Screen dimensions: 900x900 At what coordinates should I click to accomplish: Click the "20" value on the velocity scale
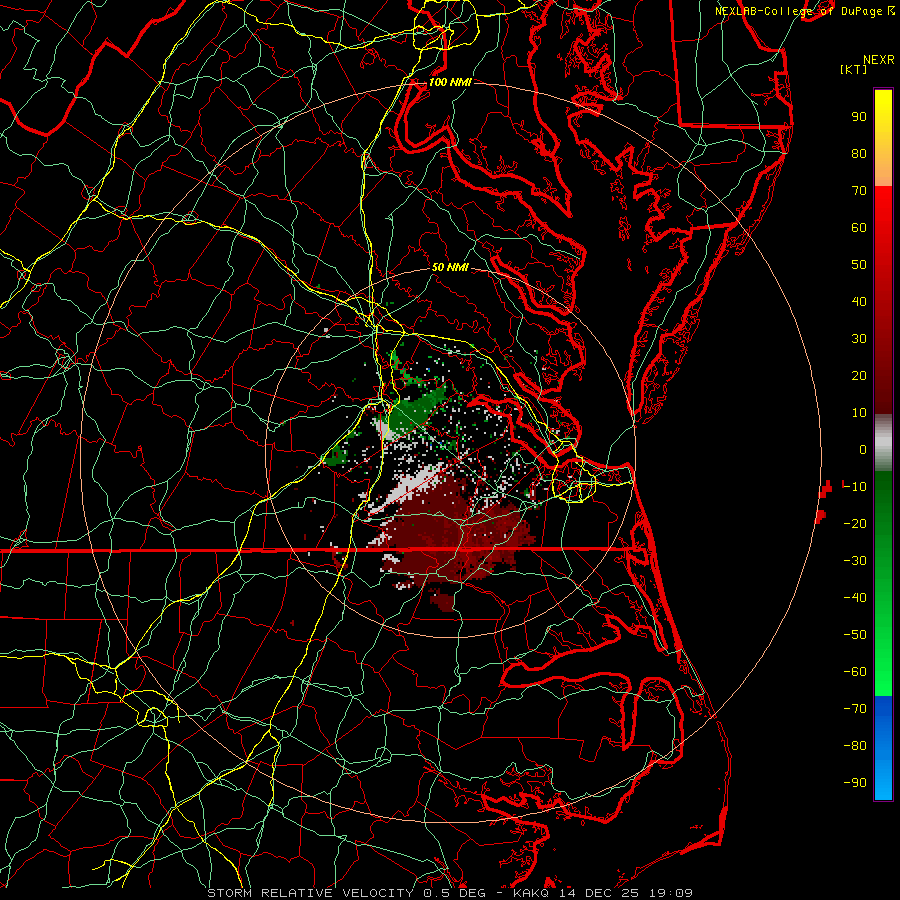click(x=859, y=376)
